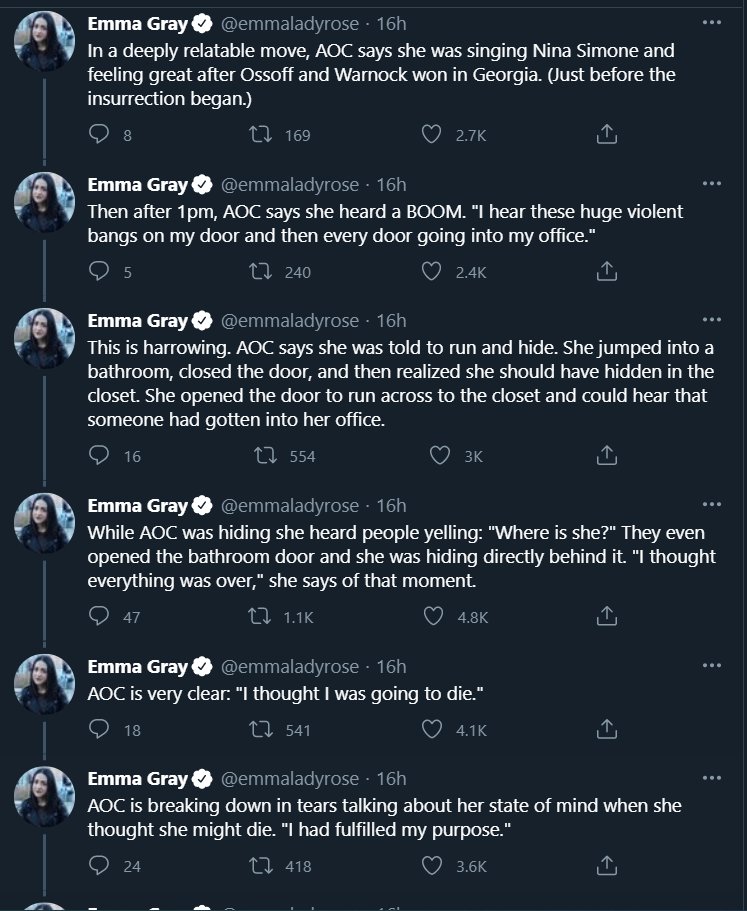Viewport: 747px width, 911px height.
Task: Like the 'This is harrowing' tweet
Action: click(439, 455)
